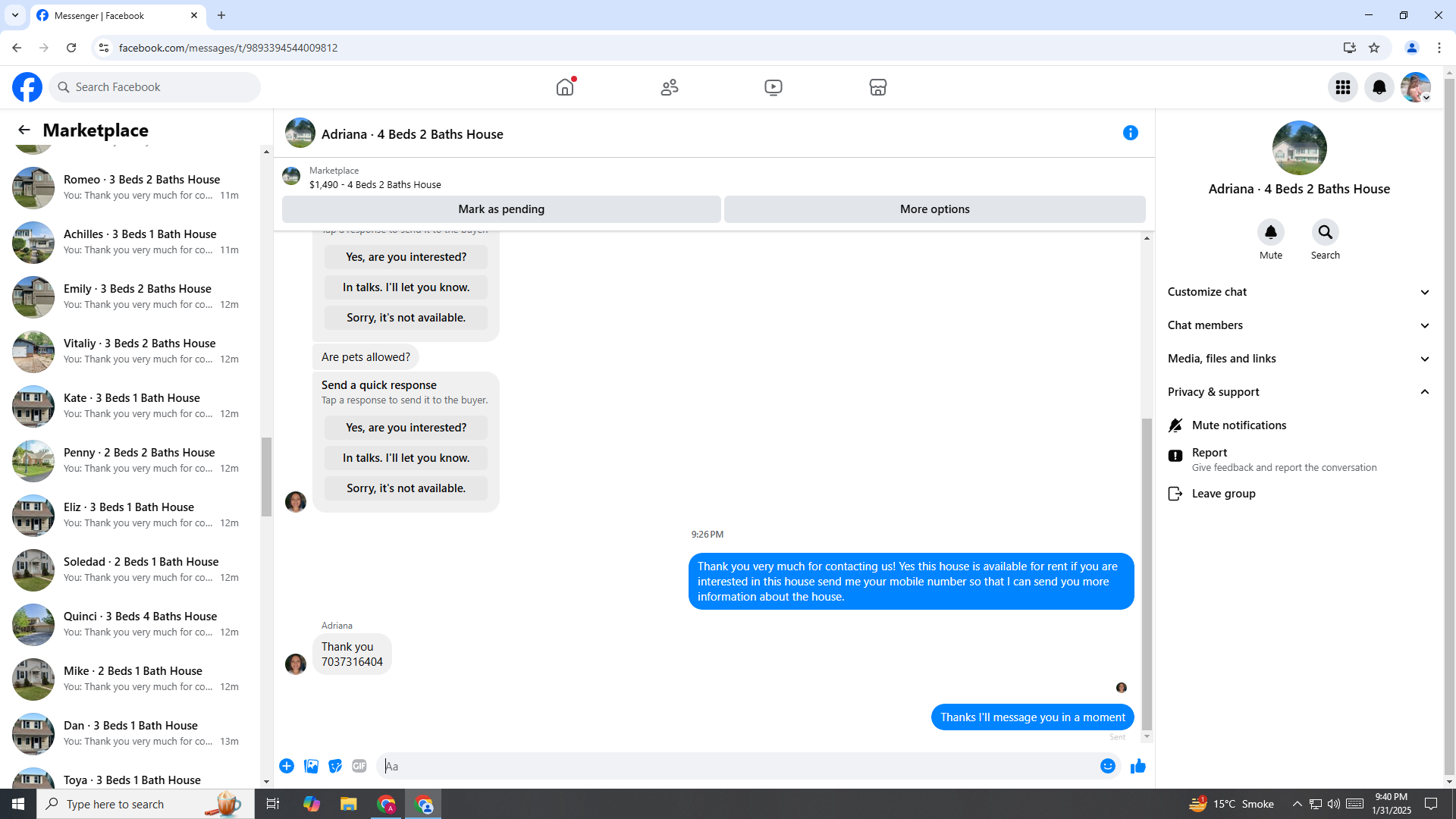Send lower 'Sorry, it's not available.' response
The height and width of the screenshot is (819, 1456).
(x=406, y=488)
